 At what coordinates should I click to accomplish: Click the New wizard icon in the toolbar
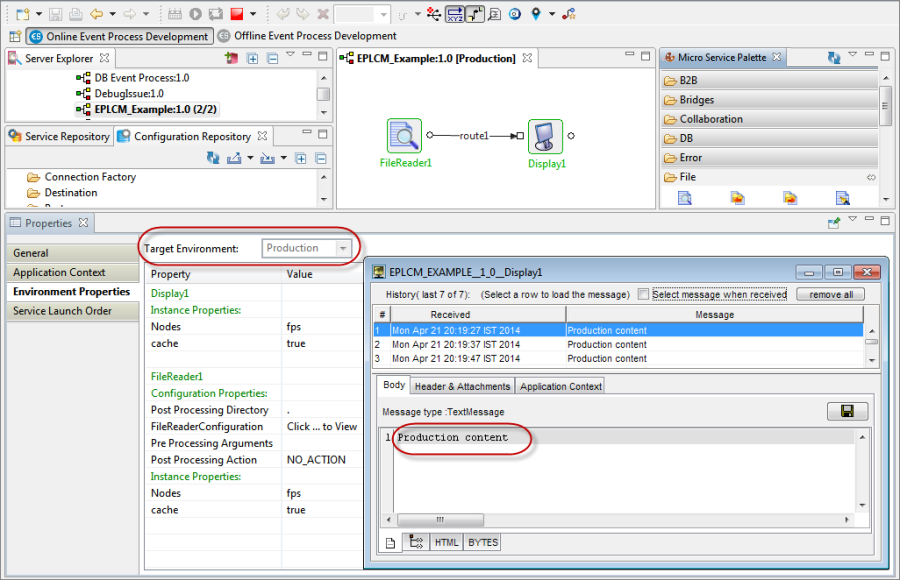click(22, 14)
